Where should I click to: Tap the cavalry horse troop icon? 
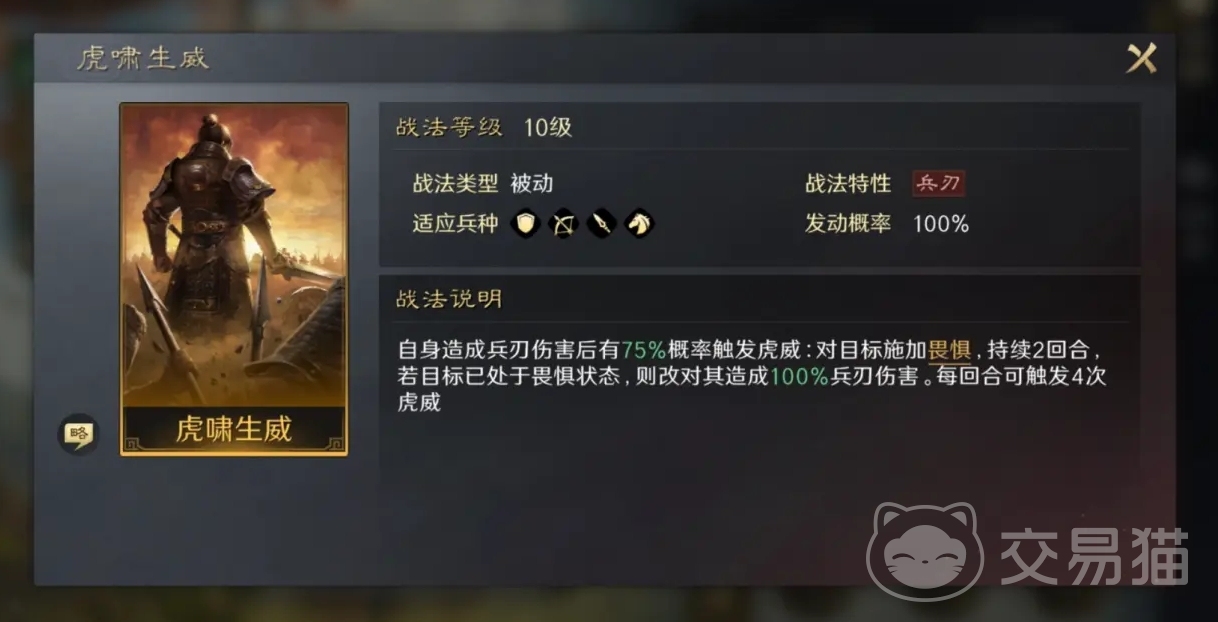(x=639, y=223)
